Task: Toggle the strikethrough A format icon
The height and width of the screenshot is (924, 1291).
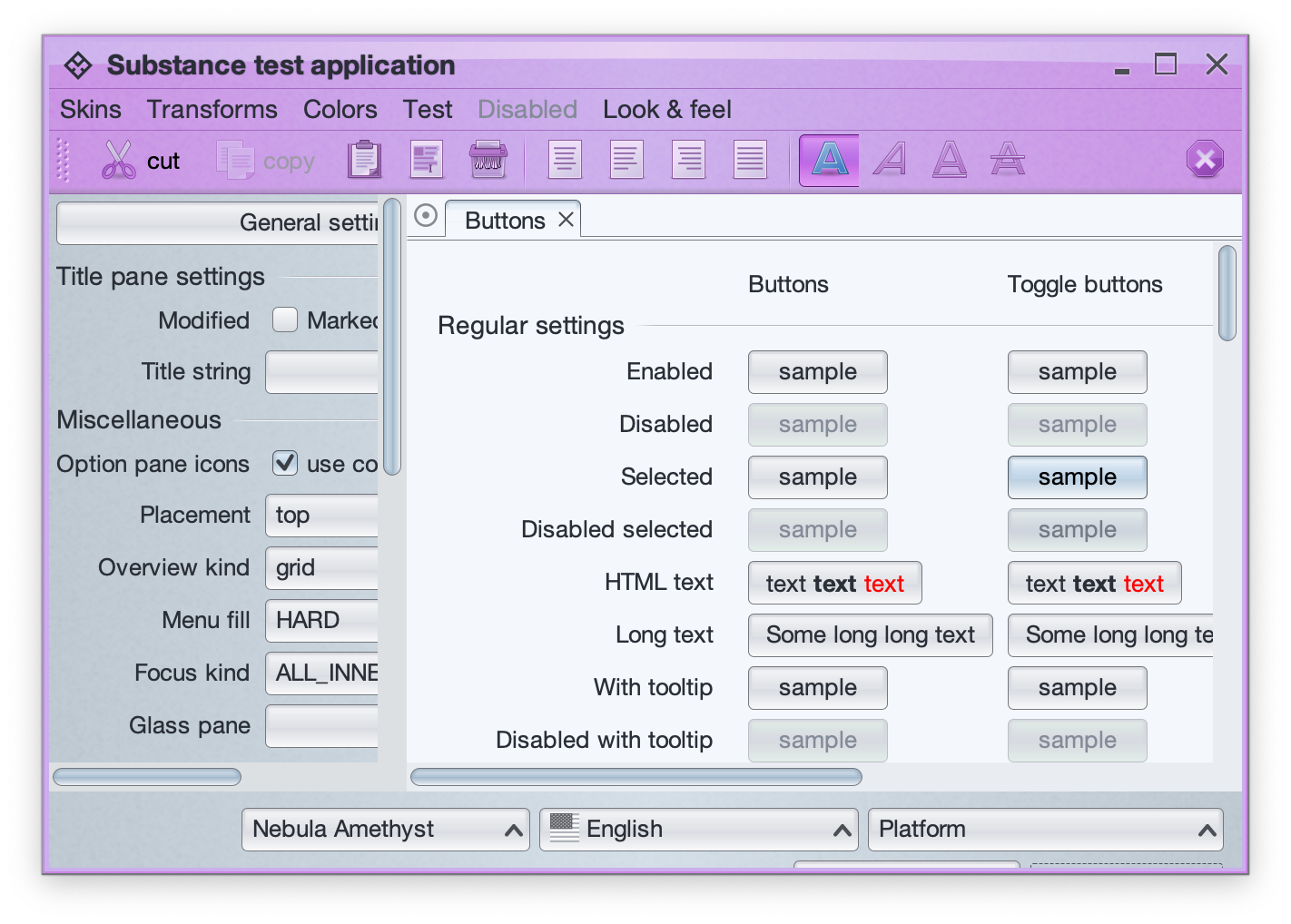Action: (1008, 161)
